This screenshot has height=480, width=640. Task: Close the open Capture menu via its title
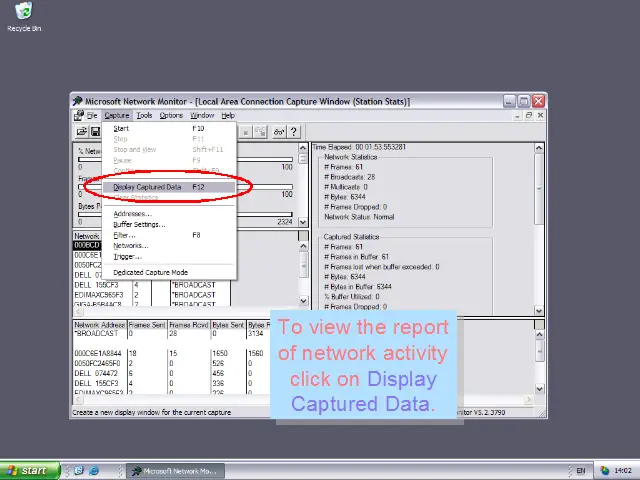[117, 116]
